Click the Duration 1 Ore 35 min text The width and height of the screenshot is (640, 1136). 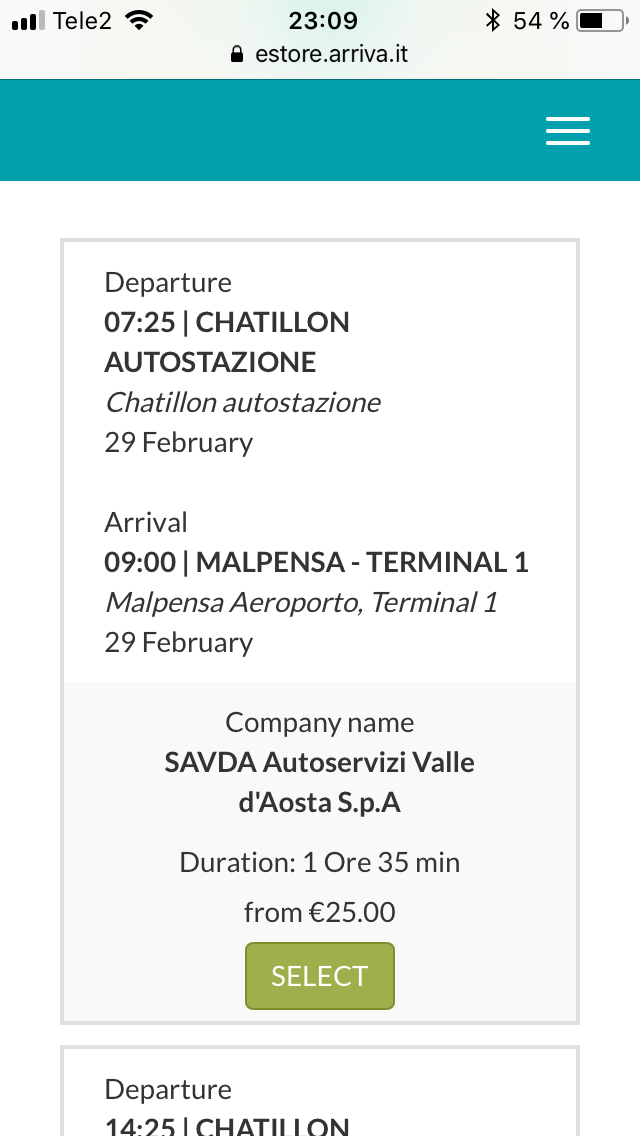(x=320, y=862)
